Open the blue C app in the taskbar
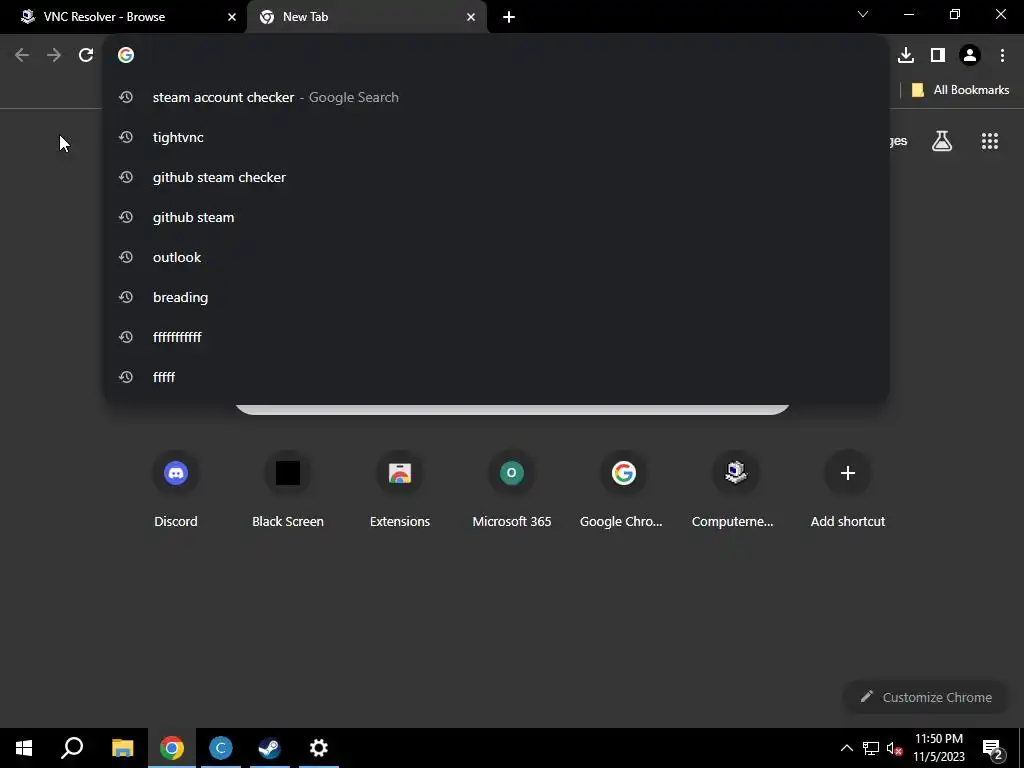The image size is (1024, 768). pyautogui.click(x=221, y=748)
